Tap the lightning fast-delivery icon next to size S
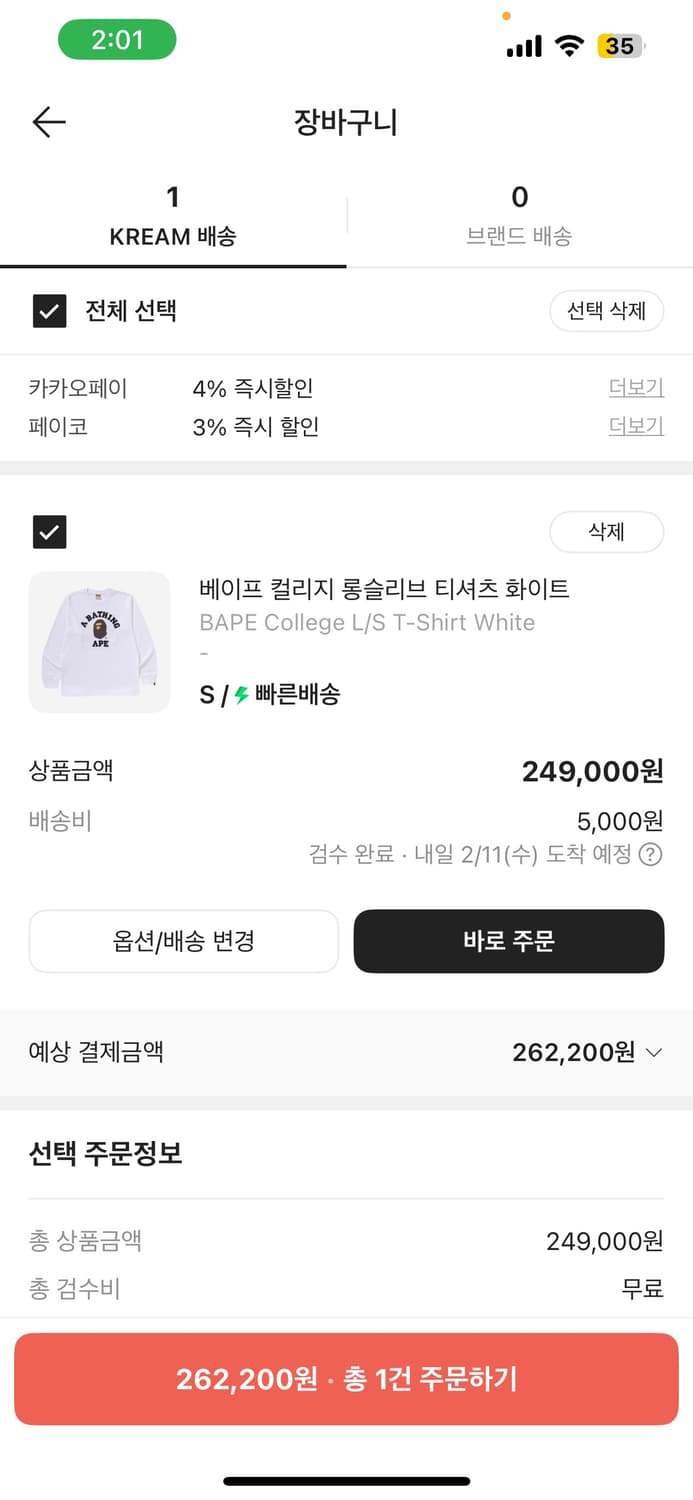This screenshot has width=693, height=1500. 240,693
